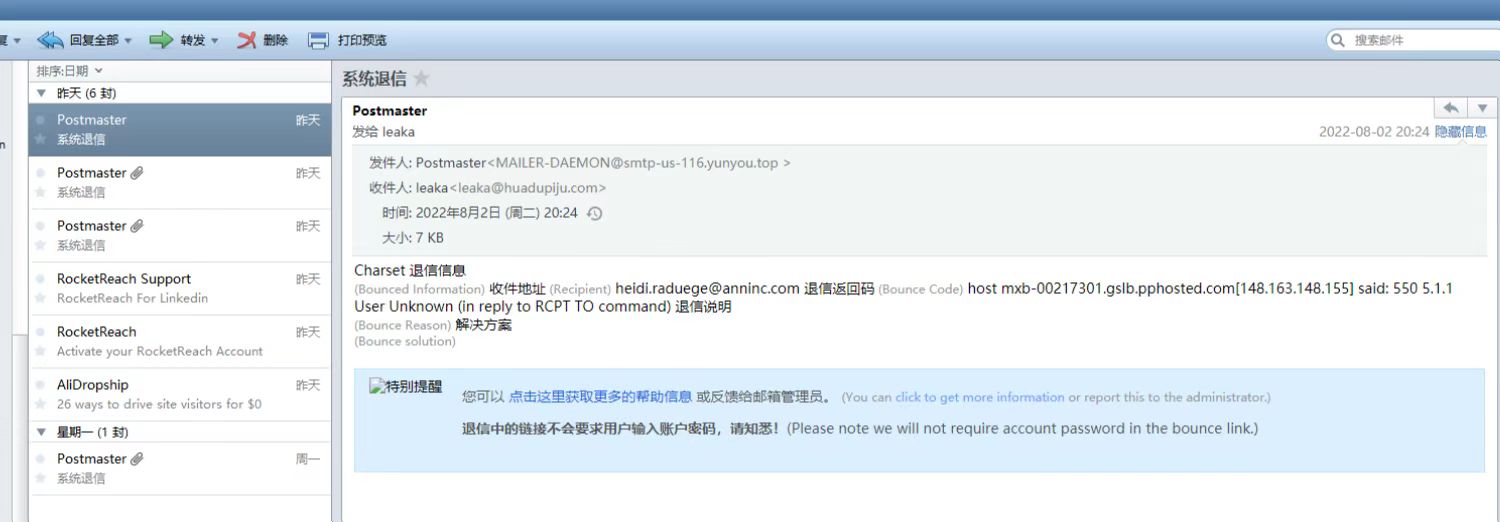Collapse the 昨天 (6 封) group
This screenshot has width=1500, height=522.
(x=41, y=93)
